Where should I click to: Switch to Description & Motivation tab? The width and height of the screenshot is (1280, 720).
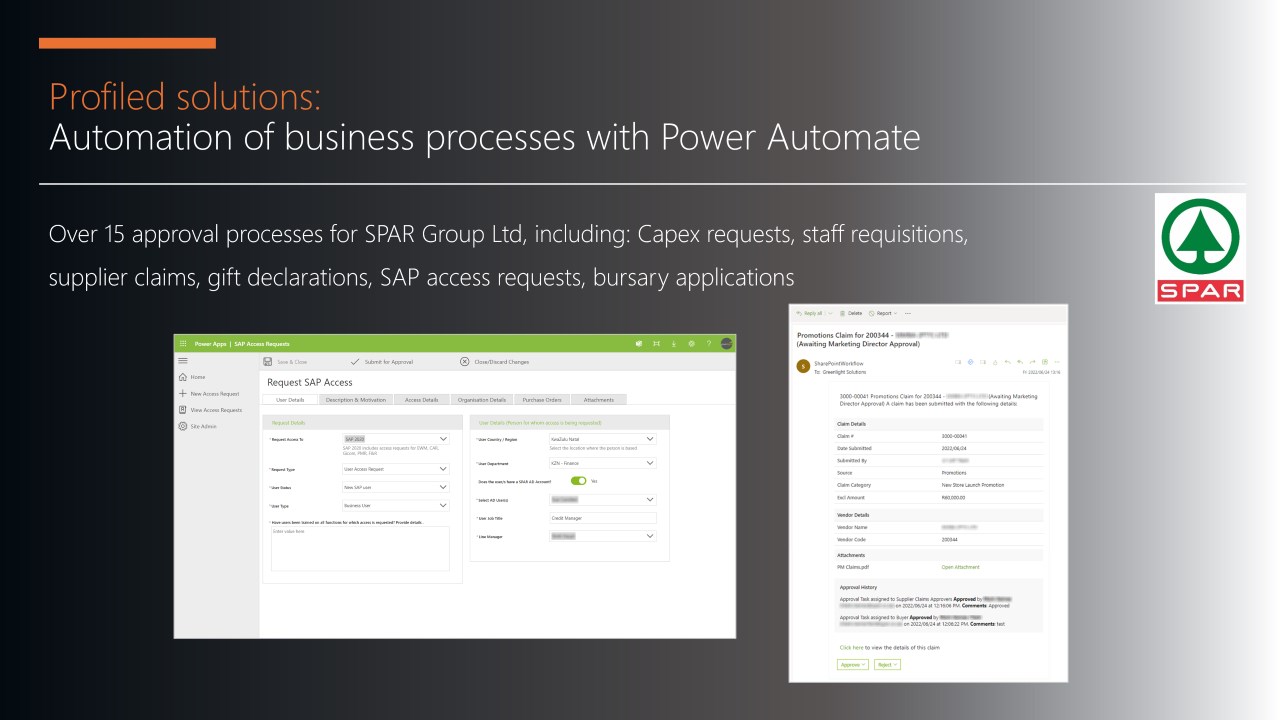tap(356, 399)
